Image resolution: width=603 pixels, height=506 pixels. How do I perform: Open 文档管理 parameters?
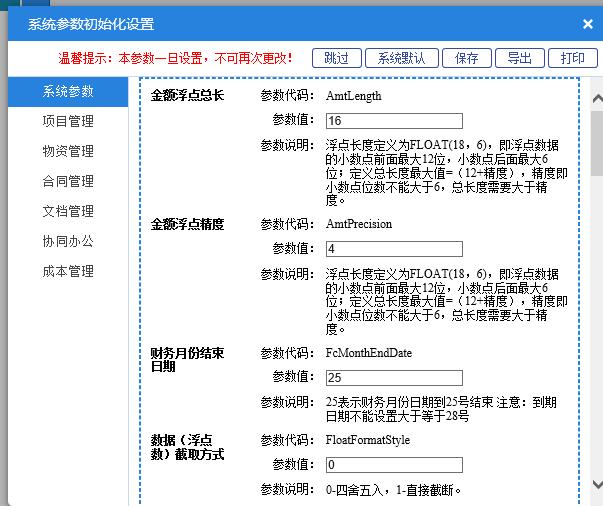click(x=68, y=212)
